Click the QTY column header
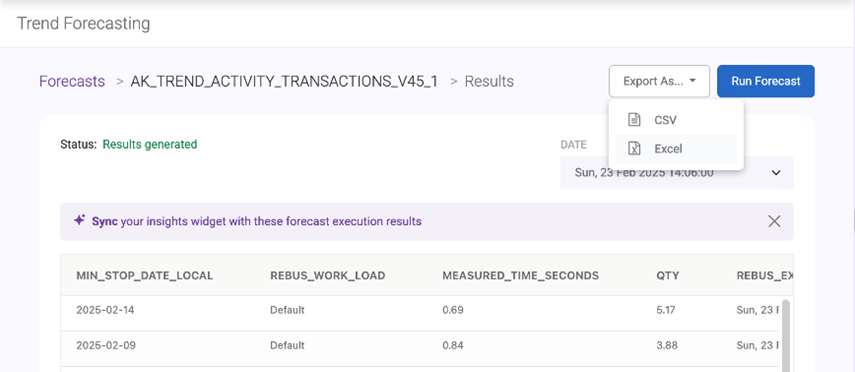The width and height of the screenshot is (855, 372). tap(667, 275)
